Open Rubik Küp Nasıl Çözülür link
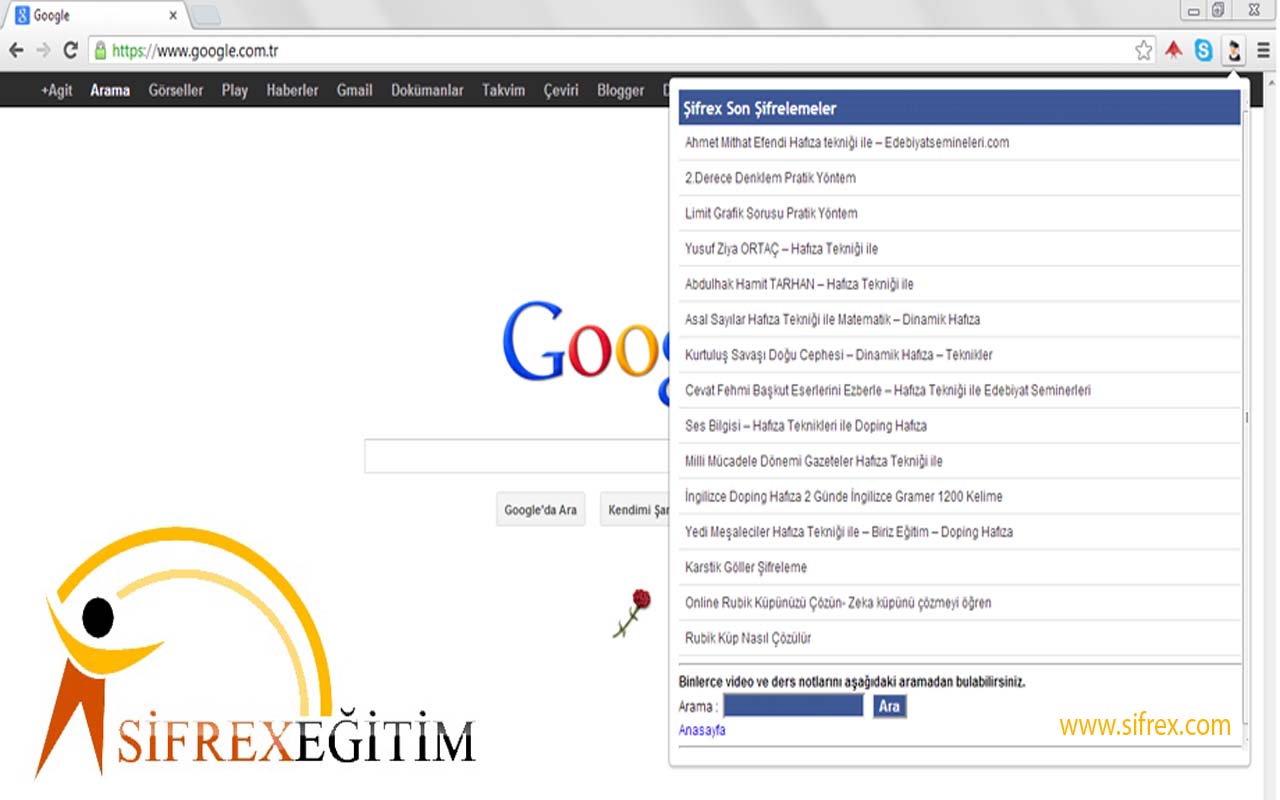The image size is (1280, 800). [x=748, y=638]
